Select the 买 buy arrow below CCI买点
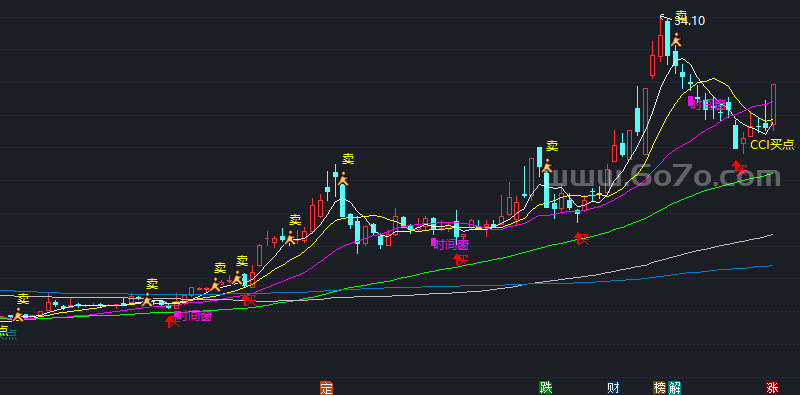The image size is (800, 395). [740, 167]
